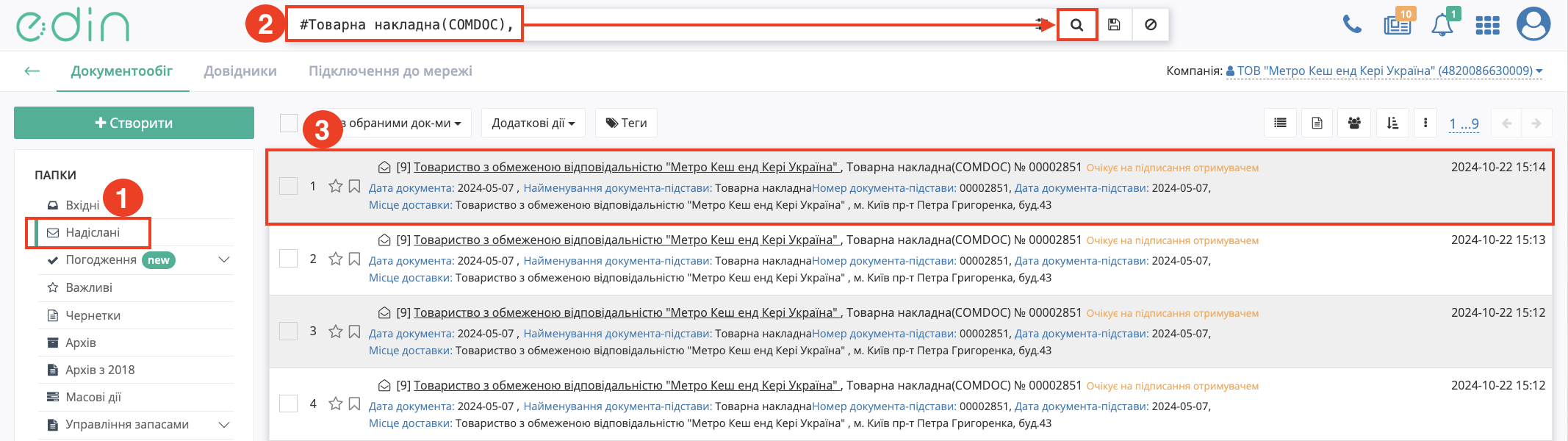Click the Теги button

pos(626,123)
